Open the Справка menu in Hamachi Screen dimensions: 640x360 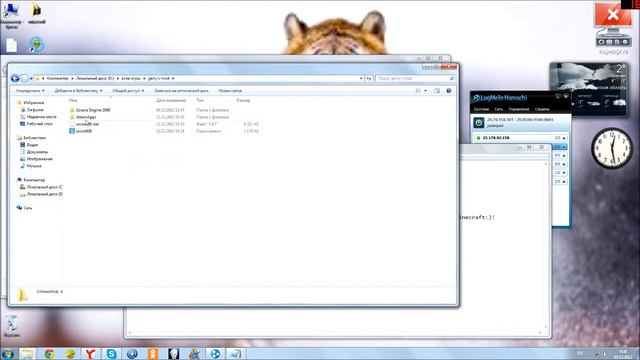(x=542, y=109)
